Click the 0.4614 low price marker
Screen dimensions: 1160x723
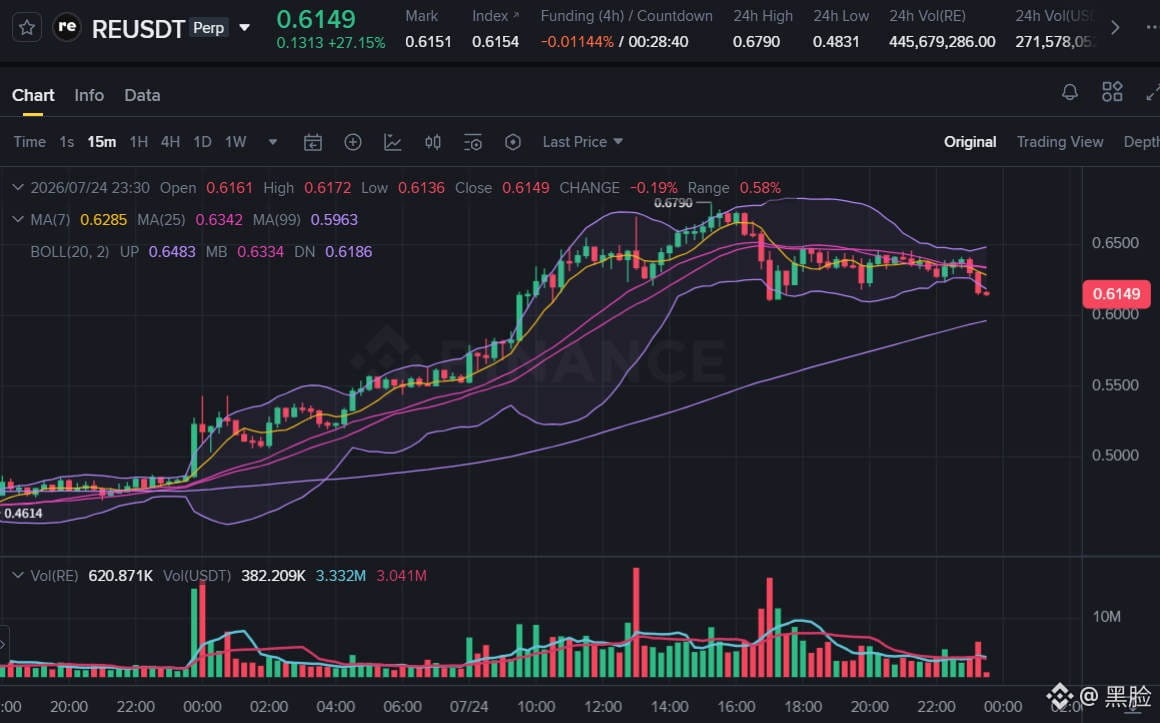(x=23, y=514)
